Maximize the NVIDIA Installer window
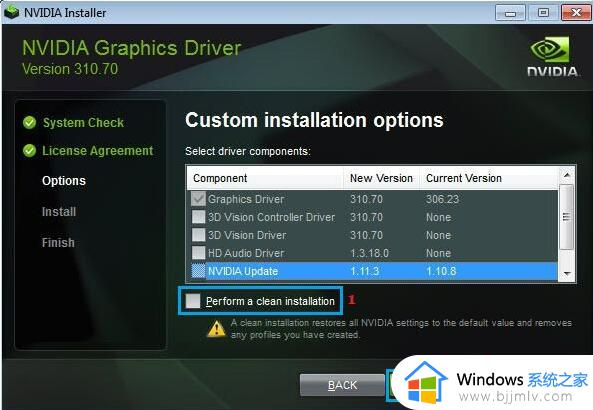The image size is (593, 410). pos(543,13)
